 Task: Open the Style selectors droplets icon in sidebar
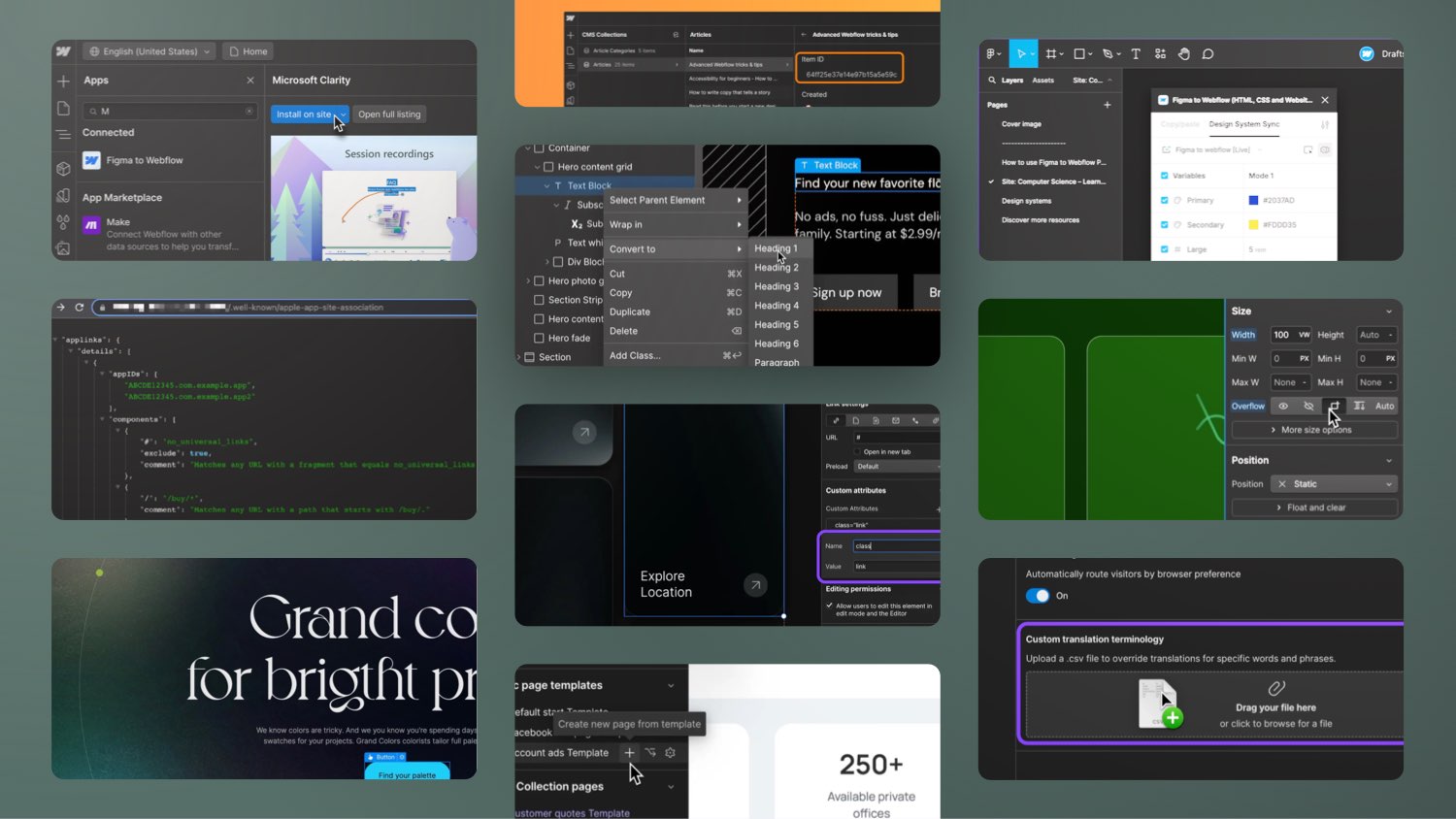pos(63,222)
